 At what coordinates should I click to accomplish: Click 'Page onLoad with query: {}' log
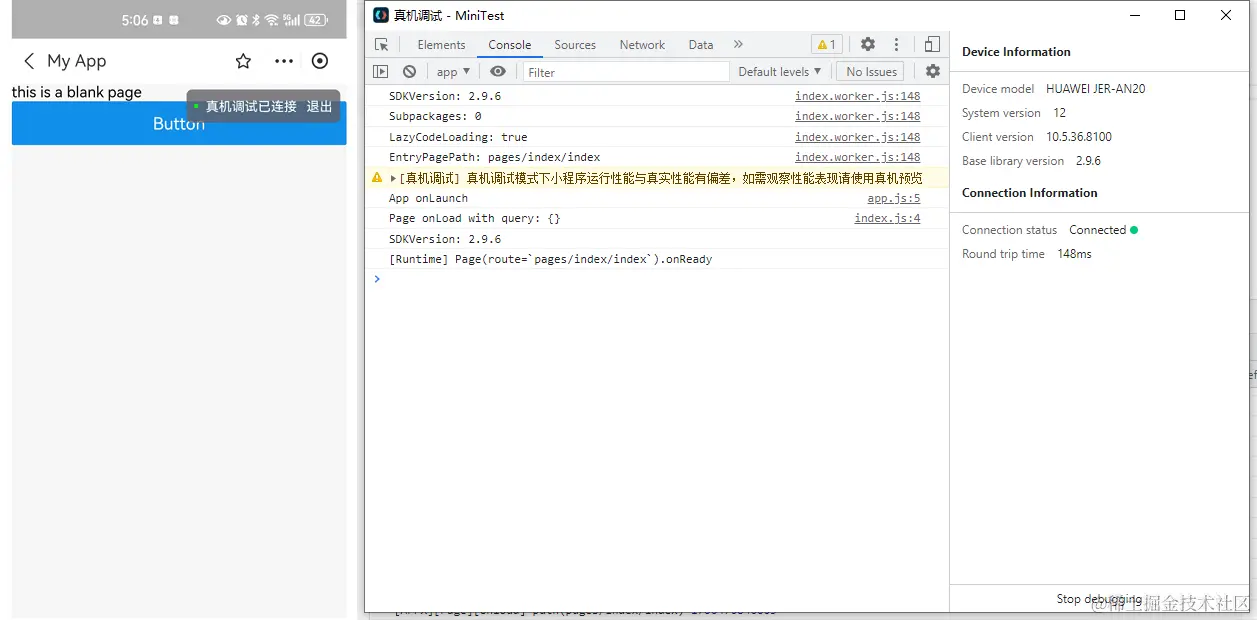(x=475, y=219)
